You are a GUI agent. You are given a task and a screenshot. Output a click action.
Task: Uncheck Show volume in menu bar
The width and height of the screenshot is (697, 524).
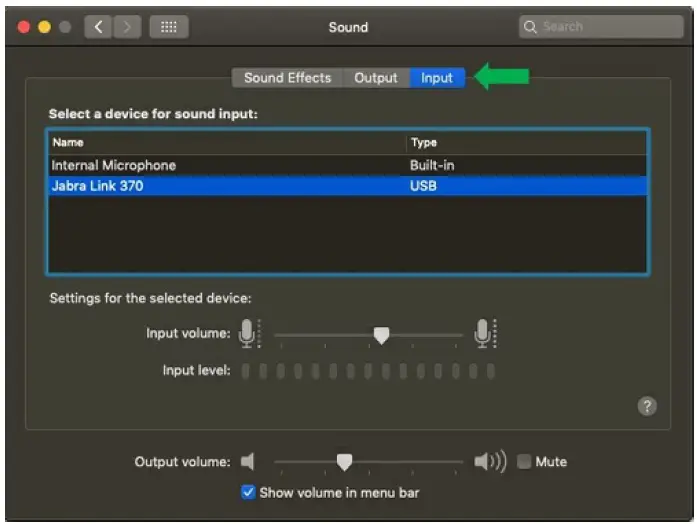(x=248, y=492)
